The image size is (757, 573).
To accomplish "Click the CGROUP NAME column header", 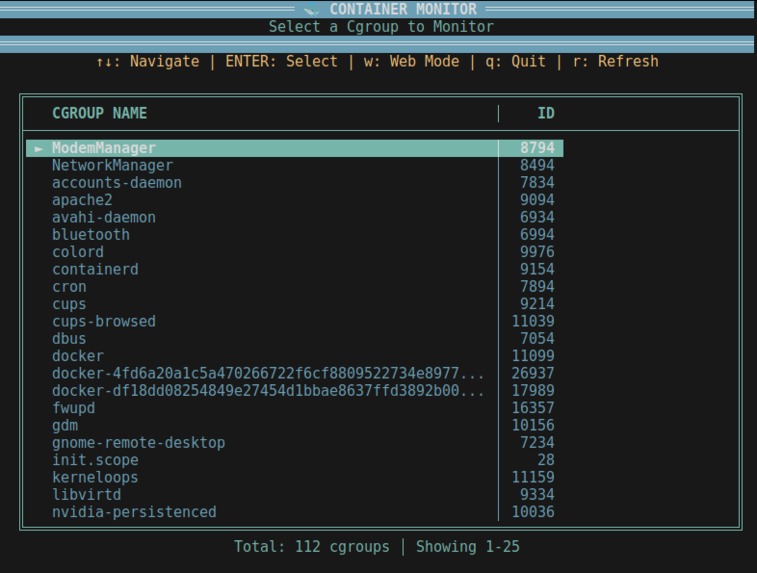I will [99, 113].
